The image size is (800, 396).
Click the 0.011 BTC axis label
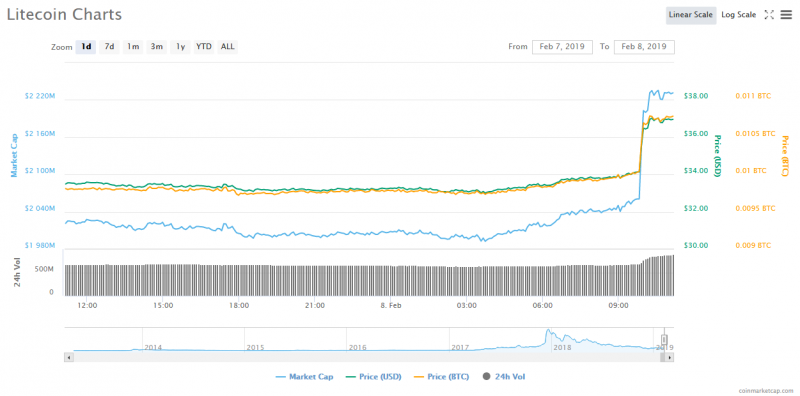coord(753,96)
